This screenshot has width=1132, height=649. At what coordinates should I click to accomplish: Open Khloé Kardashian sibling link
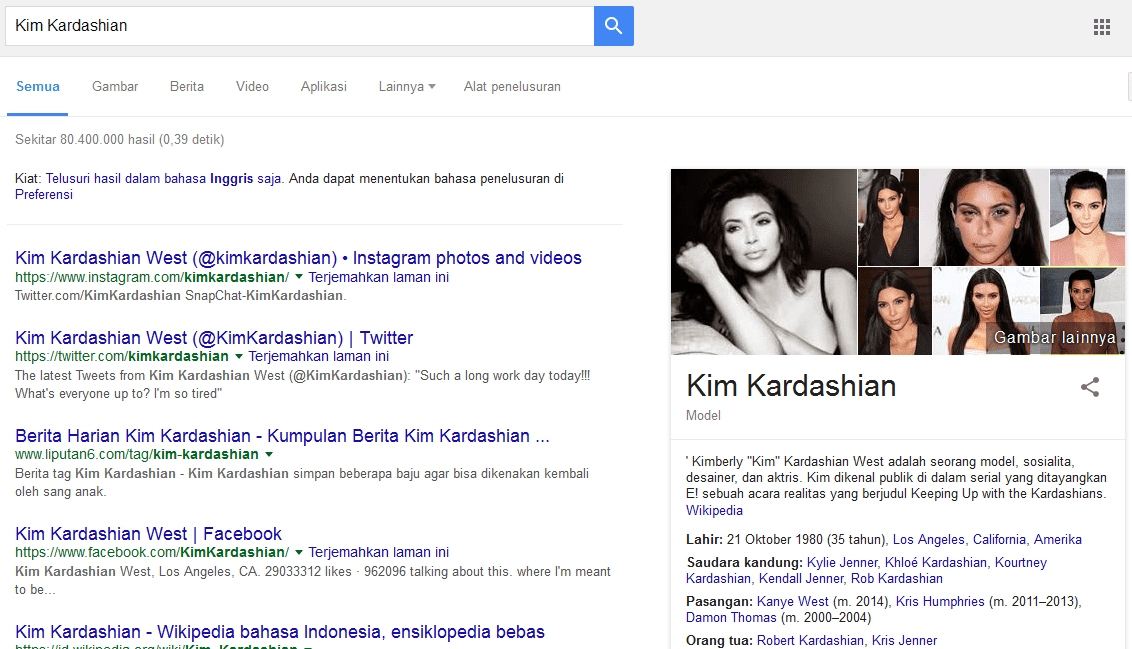pyautogui.click(x=936, y=562)
